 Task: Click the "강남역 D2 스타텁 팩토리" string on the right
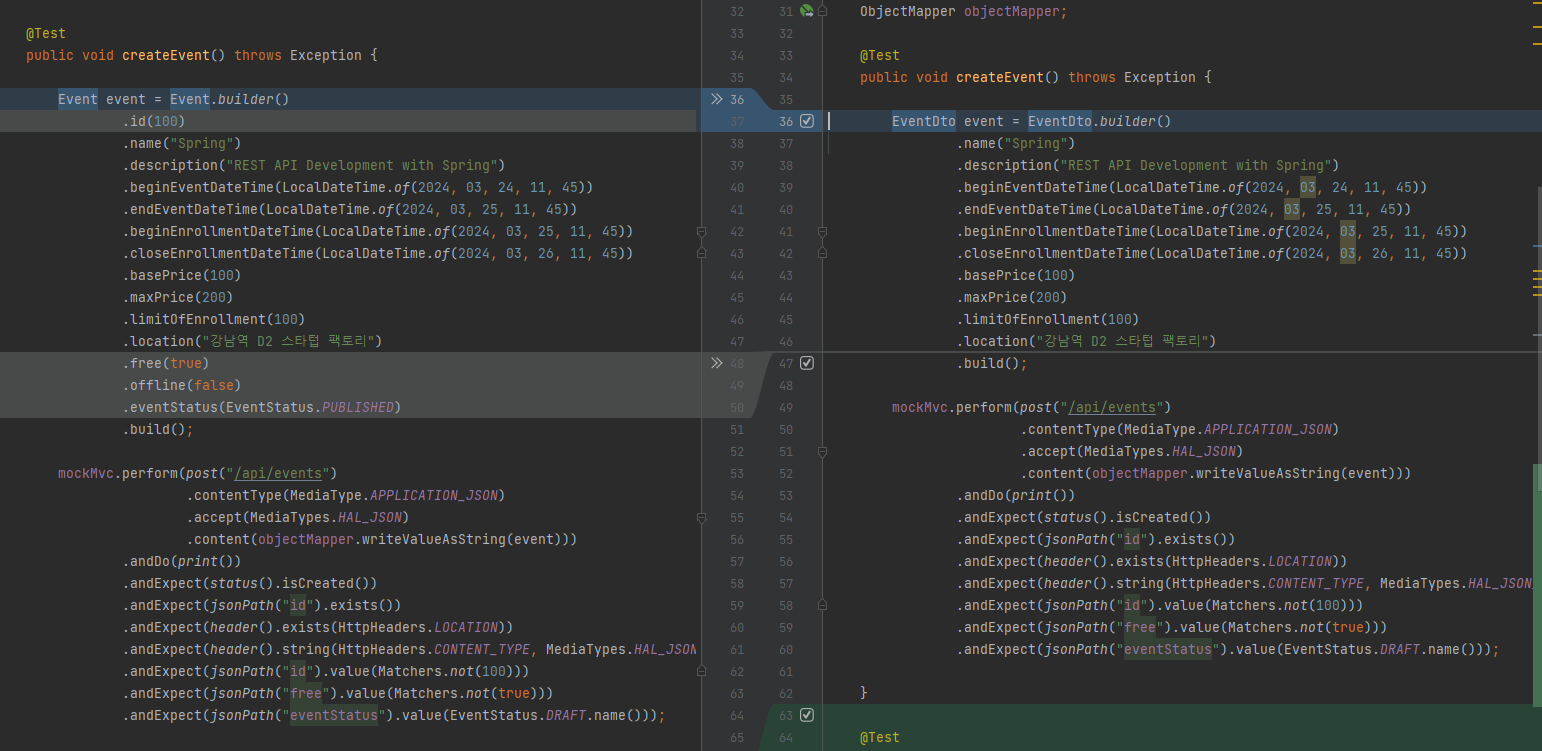pyautogui.click(x=1125, y=341)
